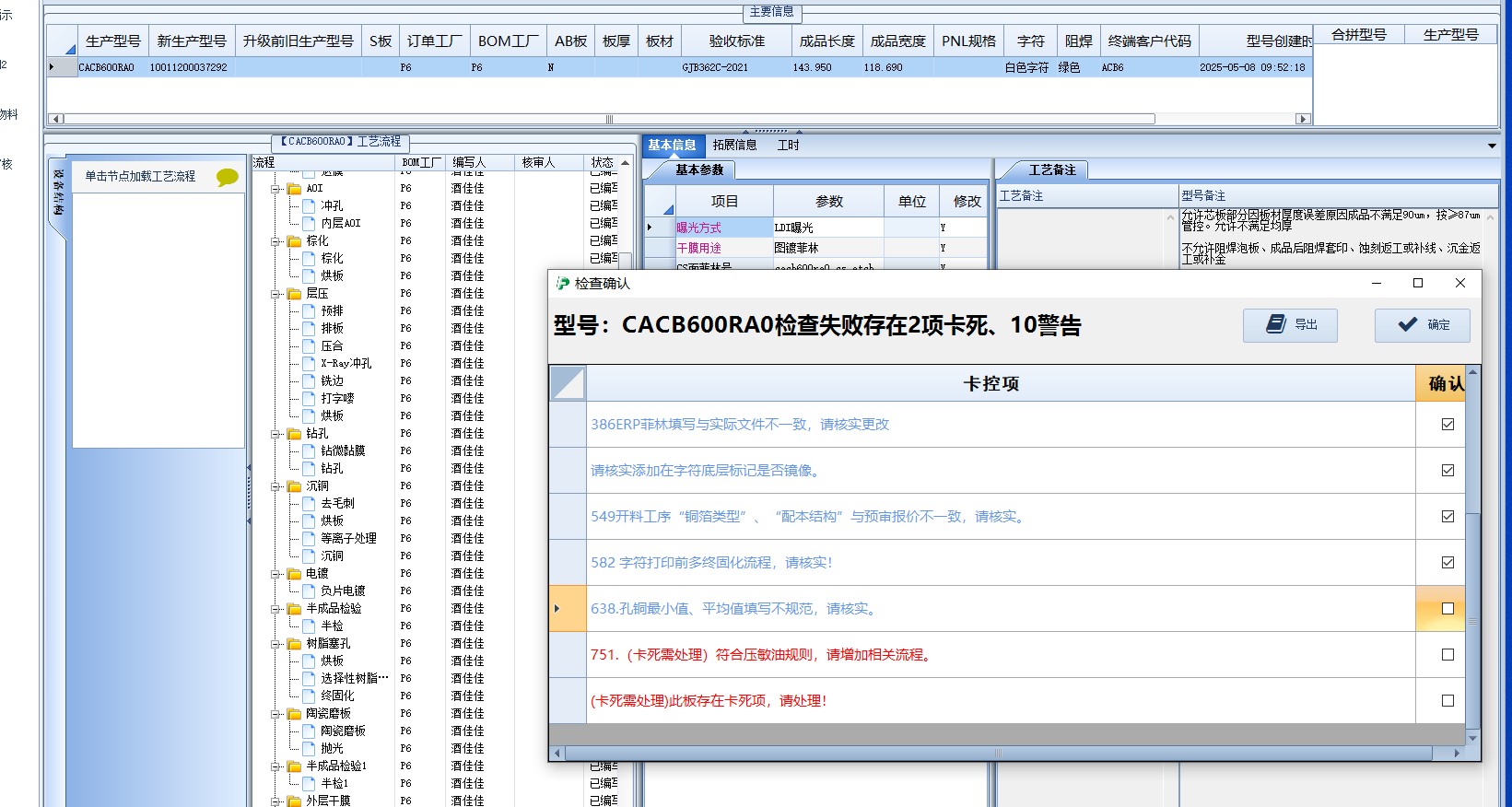The width and height of the screenshot is (1512, 807).
Task: Uncheck confirmation for 582 字符打印前 warning
Action: 1448,563
